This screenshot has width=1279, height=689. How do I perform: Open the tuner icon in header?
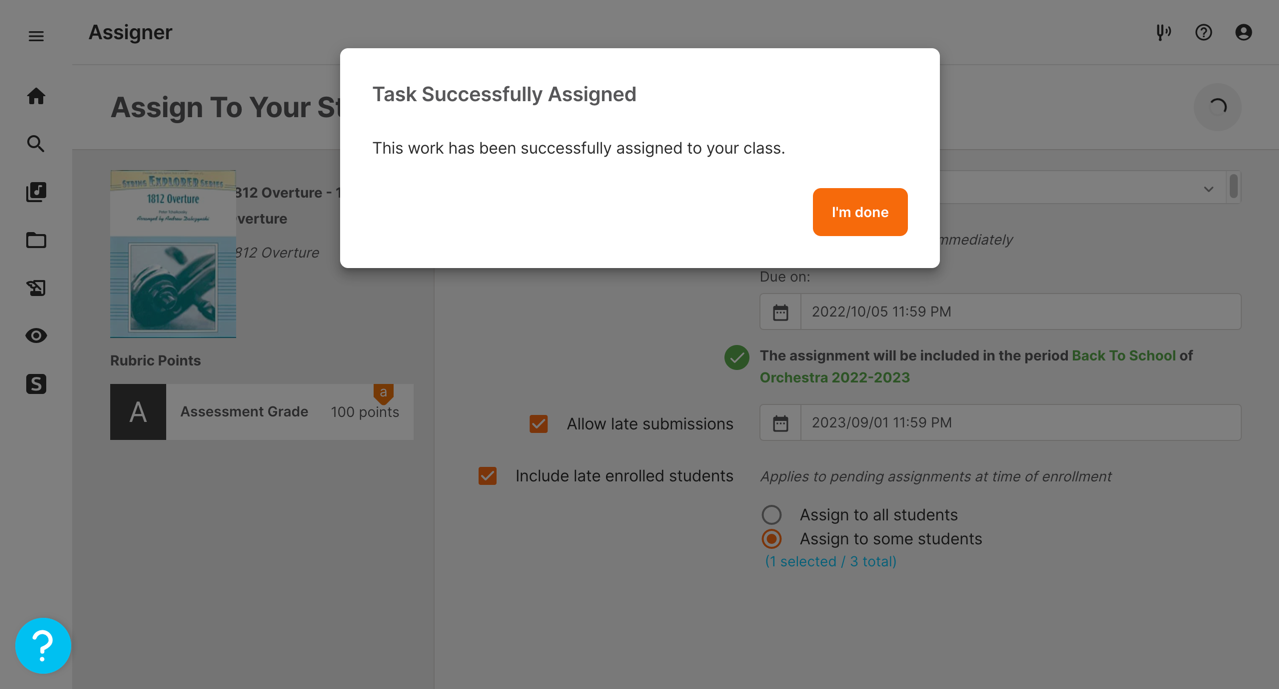coord(1163,32)
